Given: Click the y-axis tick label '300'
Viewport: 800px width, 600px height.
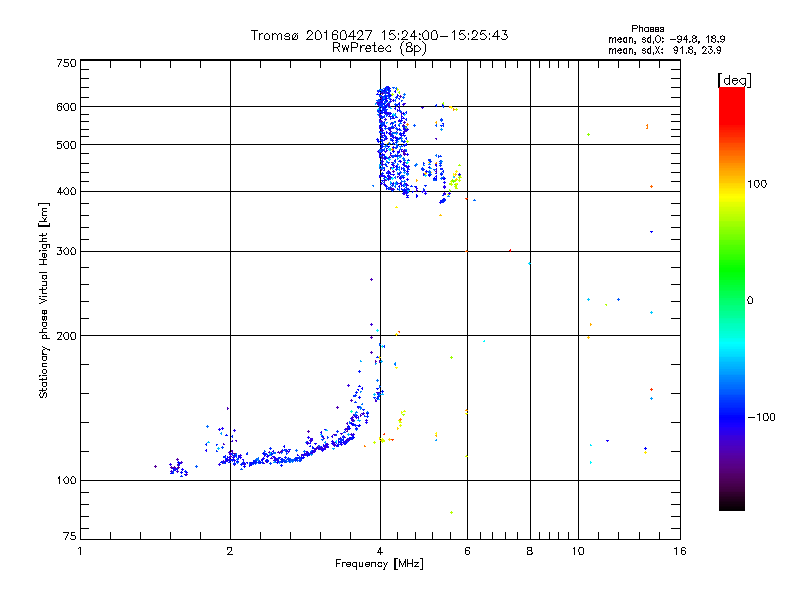Looking at the screenshot, I should coord(67,251).
